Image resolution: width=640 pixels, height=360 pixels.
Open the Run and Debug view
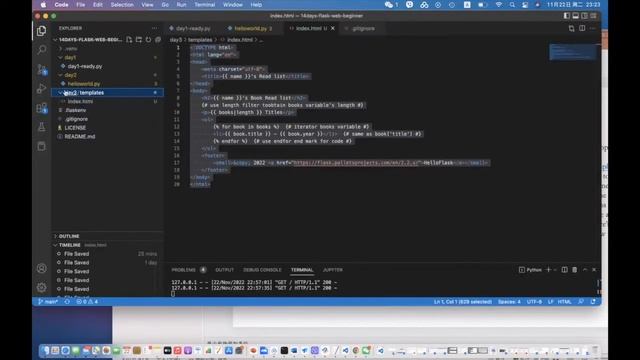[x=41, y=89]
